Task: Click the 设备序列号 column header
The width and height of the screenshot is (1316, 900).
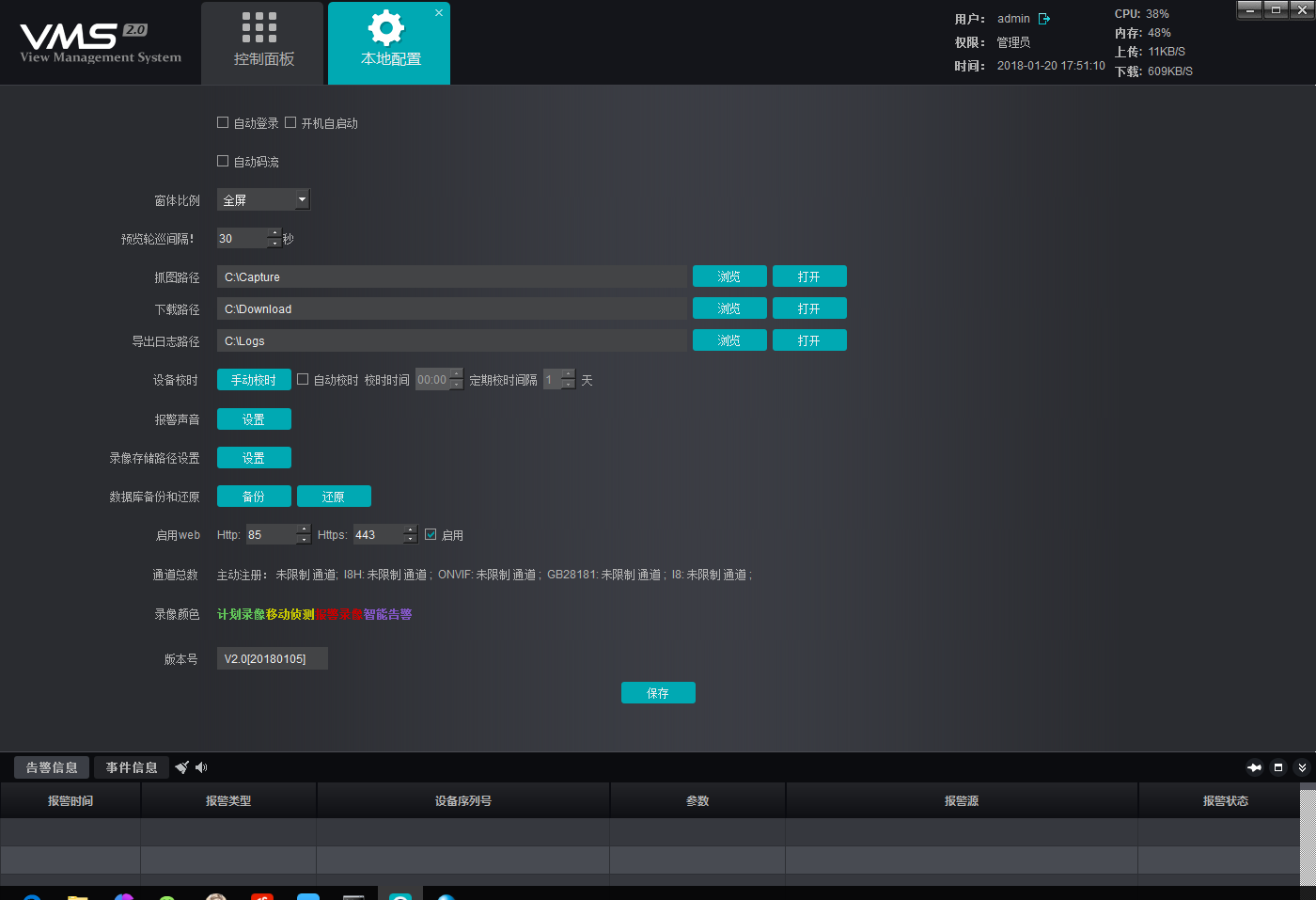Action: click(x=463, y=801)
